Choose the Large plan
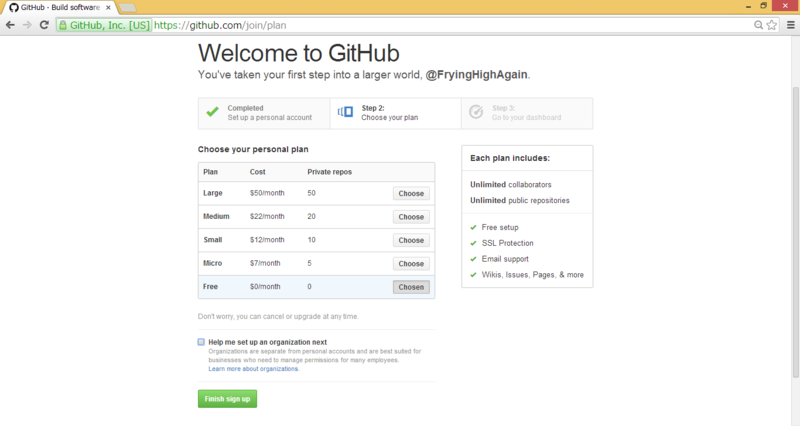 coord(411,193)
